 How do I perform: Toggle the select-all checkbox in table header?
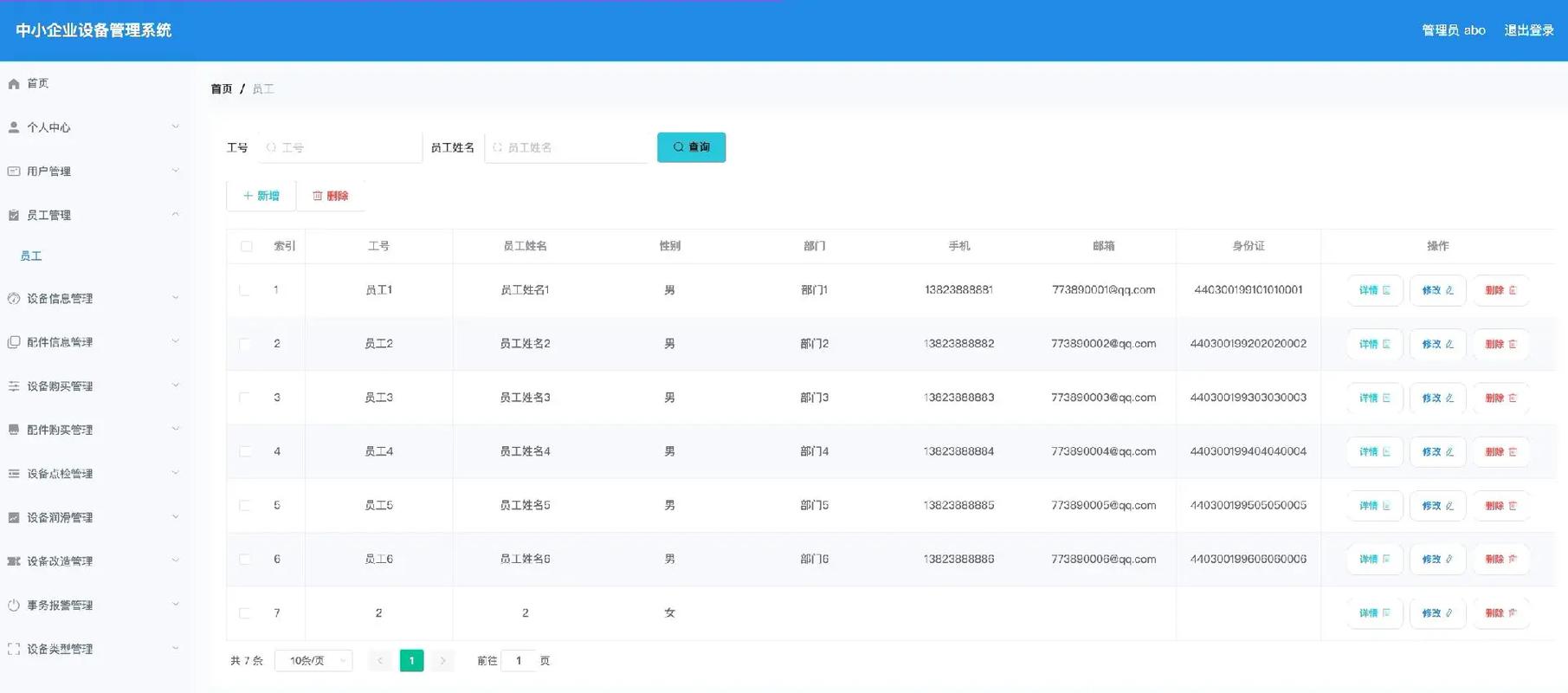247,246
